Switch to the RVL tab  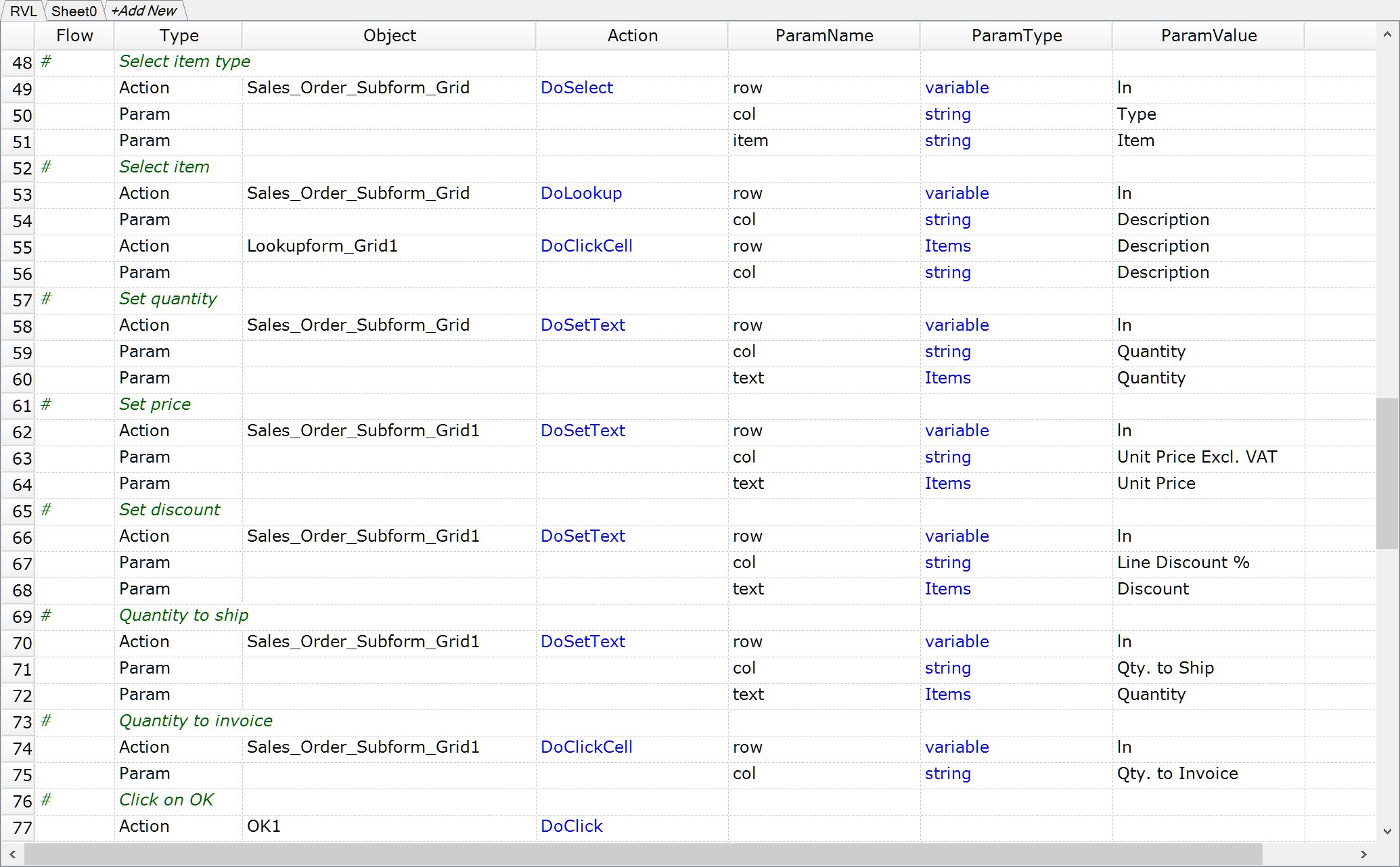coord(23,11)
